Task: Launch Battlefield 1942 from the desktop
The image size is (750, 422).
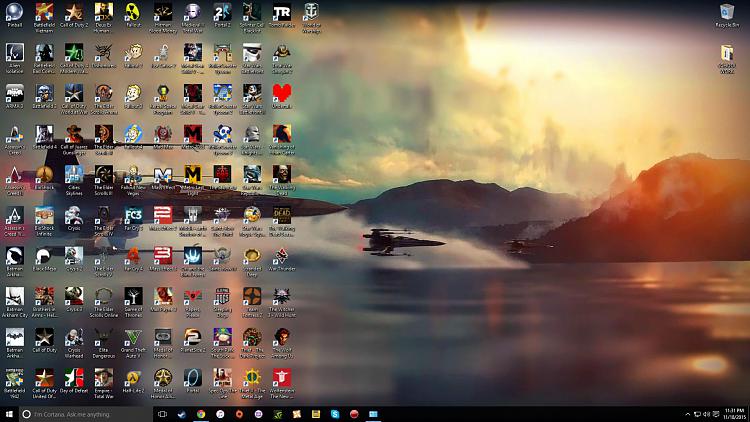Action: click(x=14, y=384)
